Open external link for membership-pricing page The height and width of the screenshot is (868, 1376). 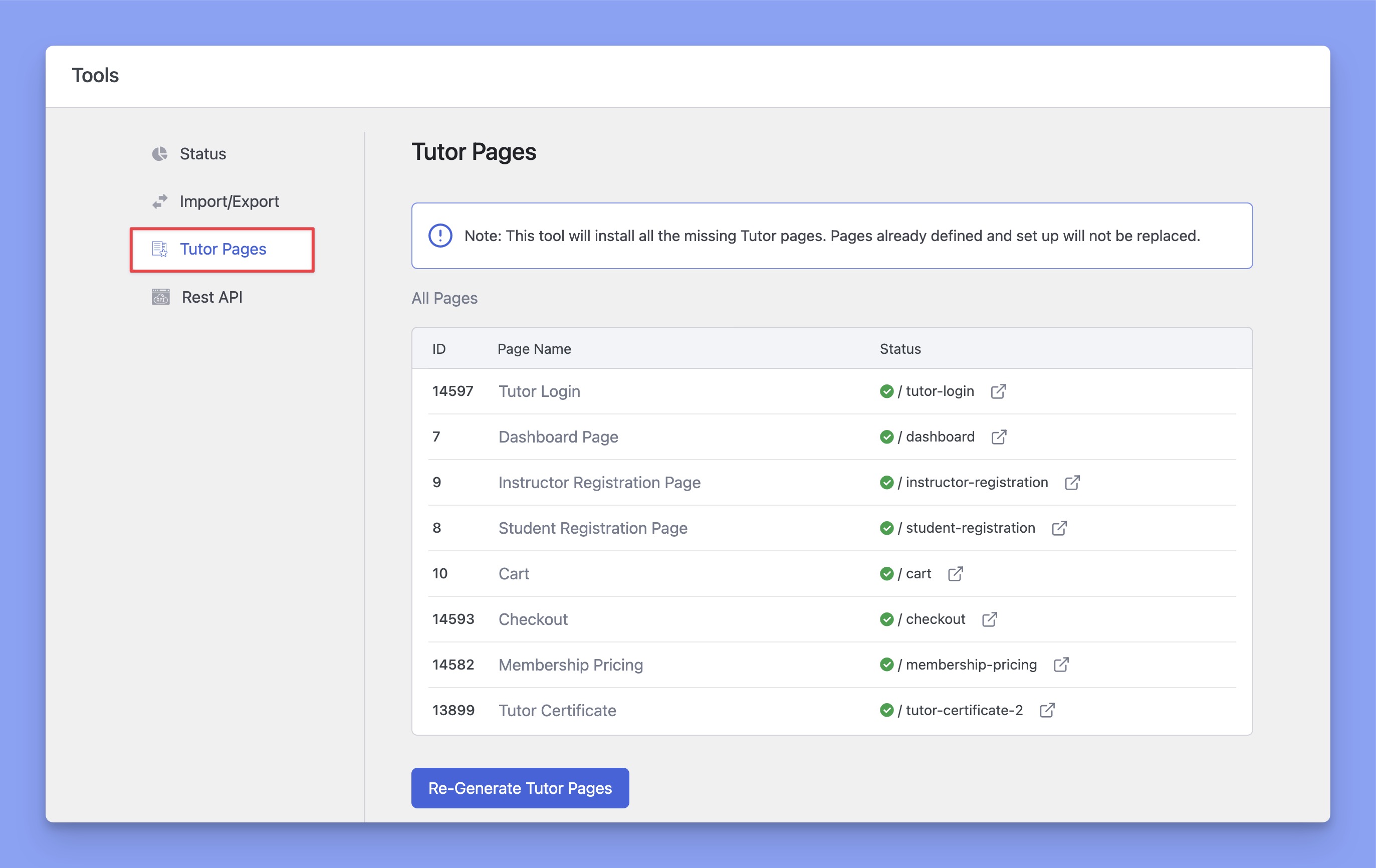pyautogui.click(x=1061, y=665)
